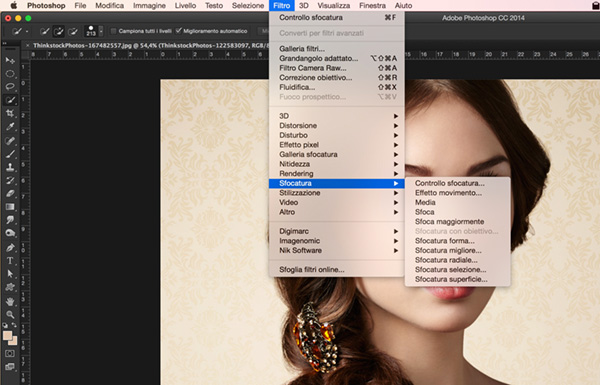This screenshot has height=385, width=600.
Task: Select the Healing Brush tool
Action: [10, 141]
